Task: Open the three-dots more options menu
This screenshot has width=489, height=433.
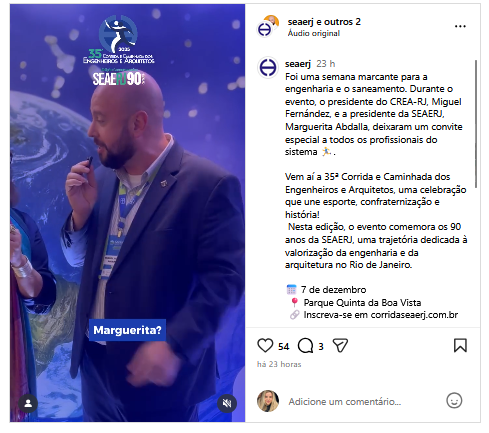Action: (x=460, y=26)
